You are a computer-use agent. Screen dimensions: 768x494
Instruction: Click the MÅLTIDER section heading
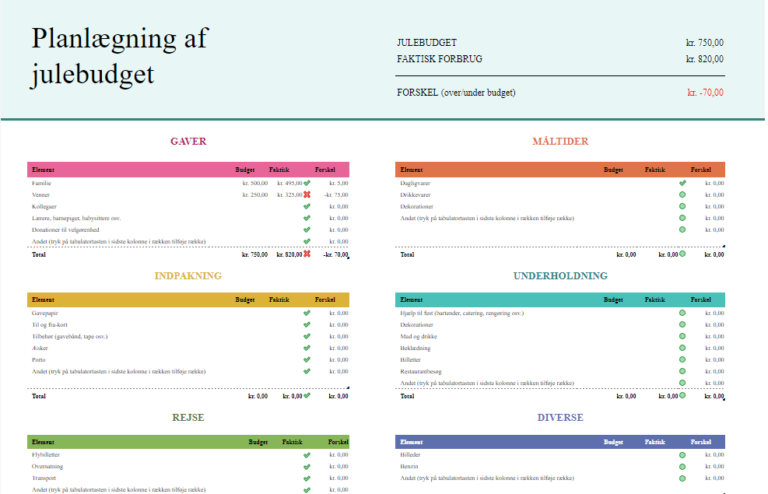pos(560,141)
